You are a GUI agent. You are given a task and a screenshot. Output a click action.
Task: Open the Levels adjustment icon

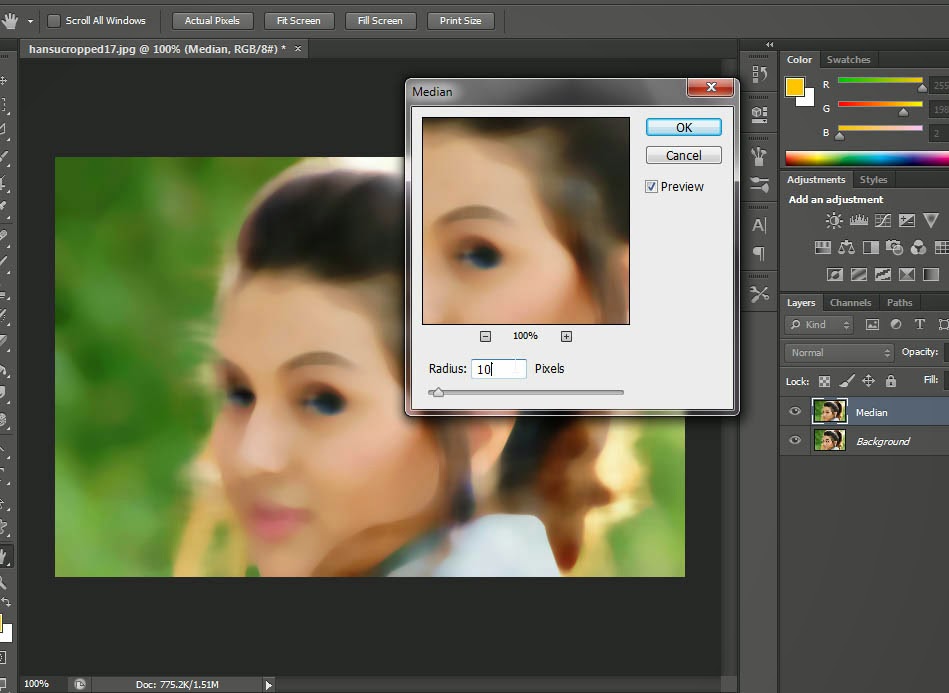pos(859,220)
